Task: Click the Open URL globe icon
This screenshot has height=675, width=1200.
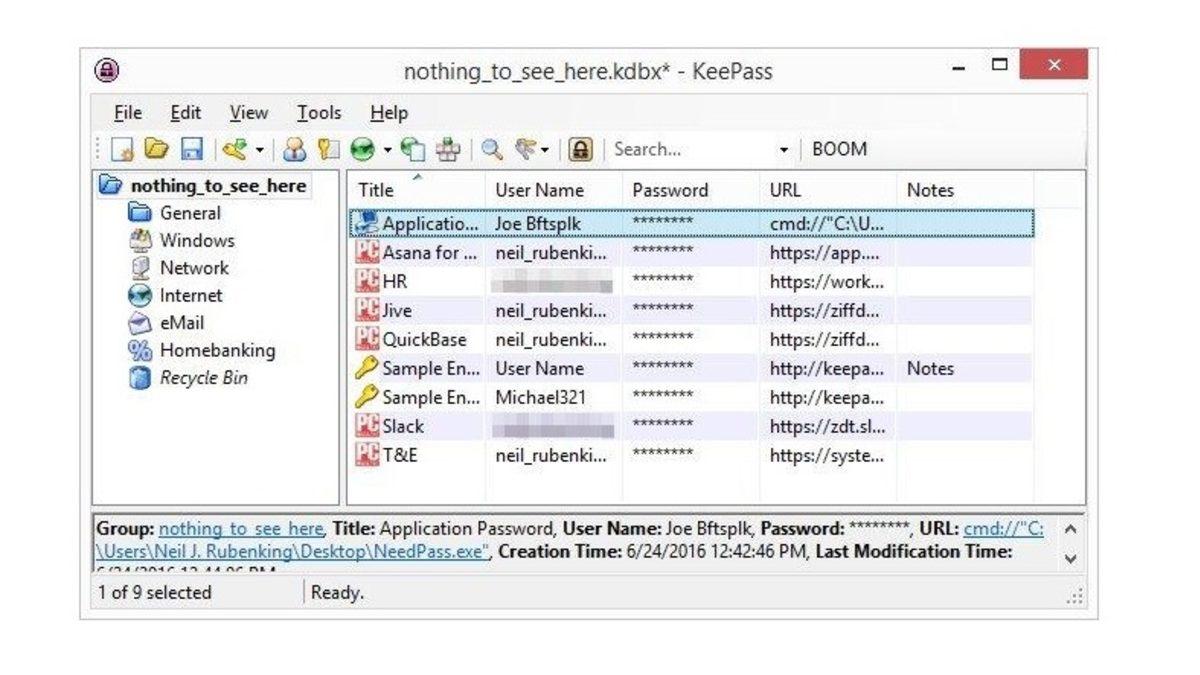Action: click(x=362, y=150)
